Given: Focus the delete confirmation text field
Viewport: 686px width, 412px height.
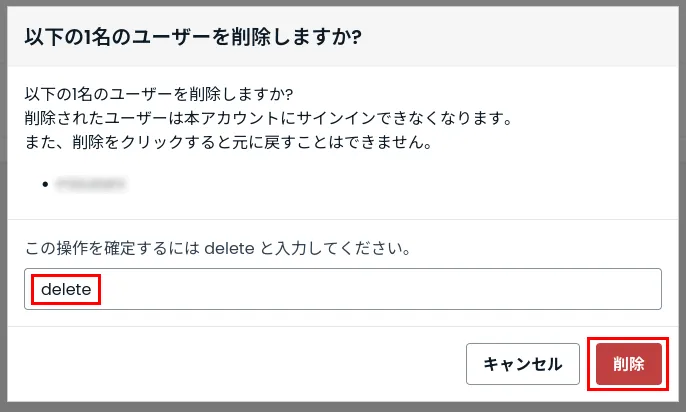Looking at the screenshot, I should [x=342, y=289].
